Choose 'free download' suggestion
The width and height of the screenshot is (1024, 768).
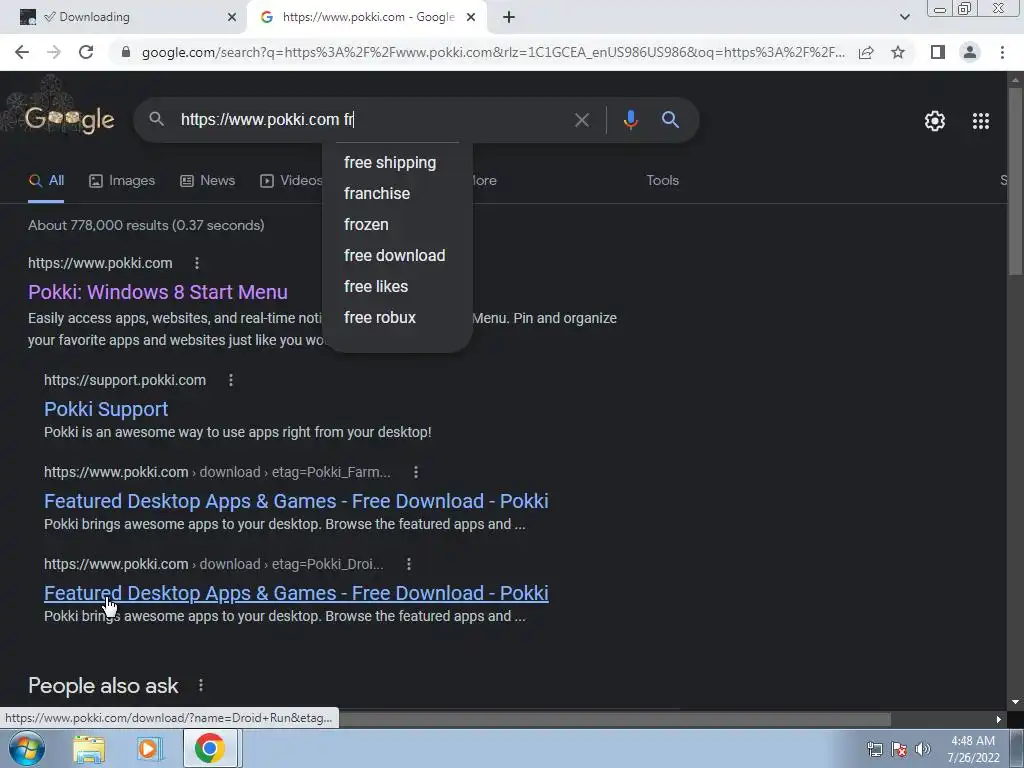tap(394, 255)
